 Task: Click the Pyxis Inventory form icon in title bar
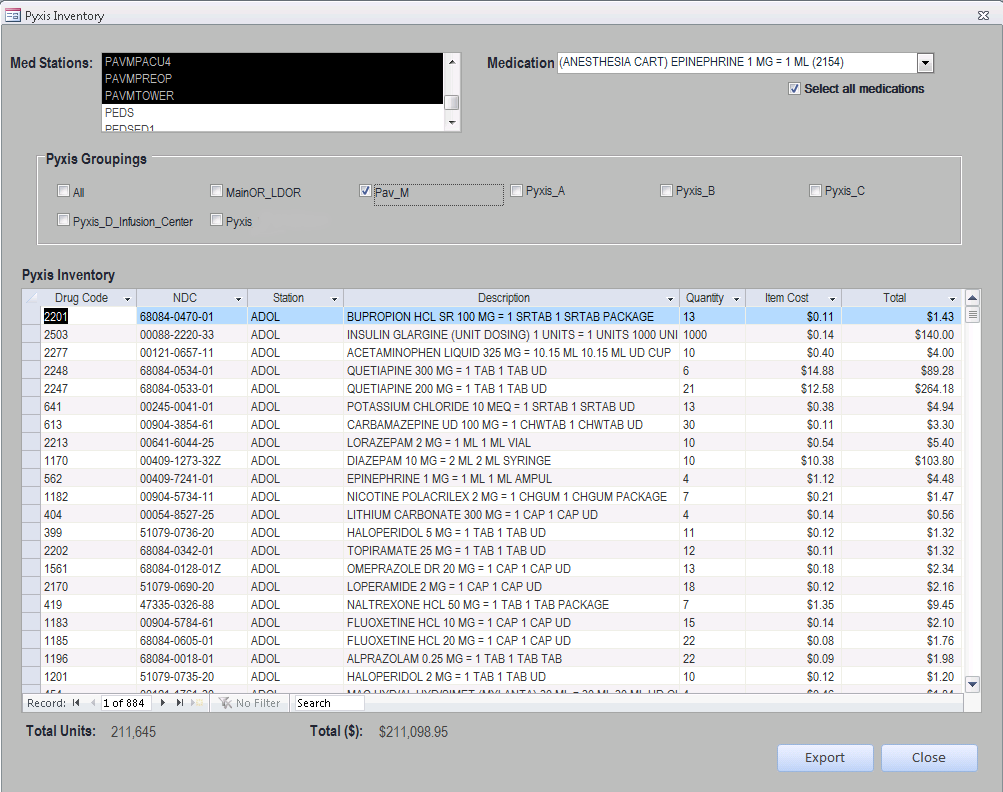tap(13, 16)
